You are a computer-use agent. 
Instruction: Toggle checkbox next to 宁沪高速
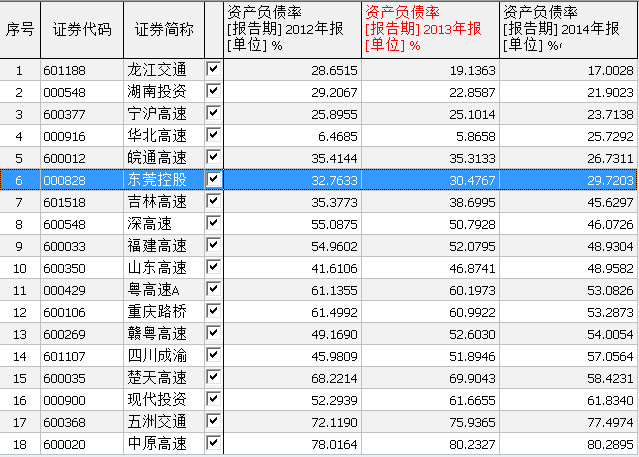214,113
